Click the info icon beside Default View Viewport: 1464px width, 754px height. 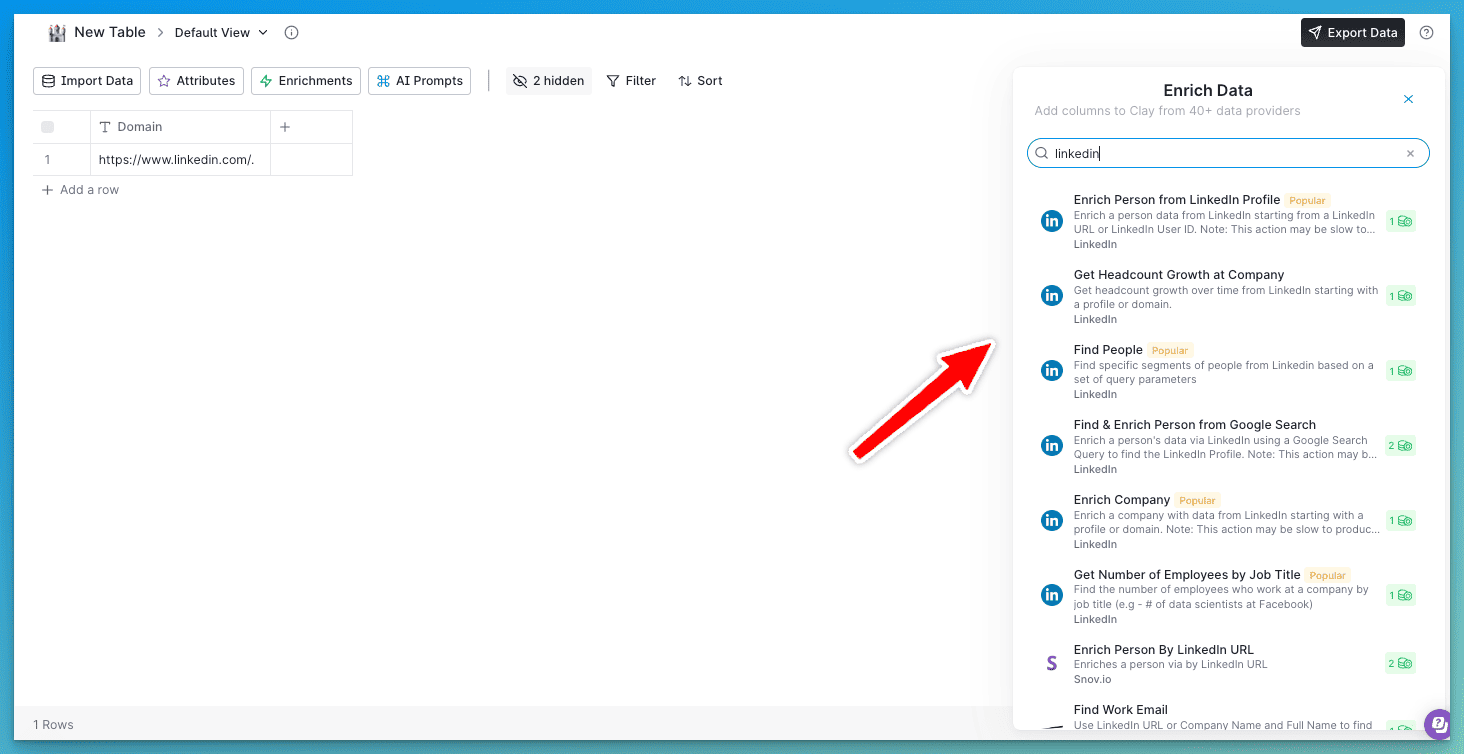pyautogui.click(x=292, y=32)
